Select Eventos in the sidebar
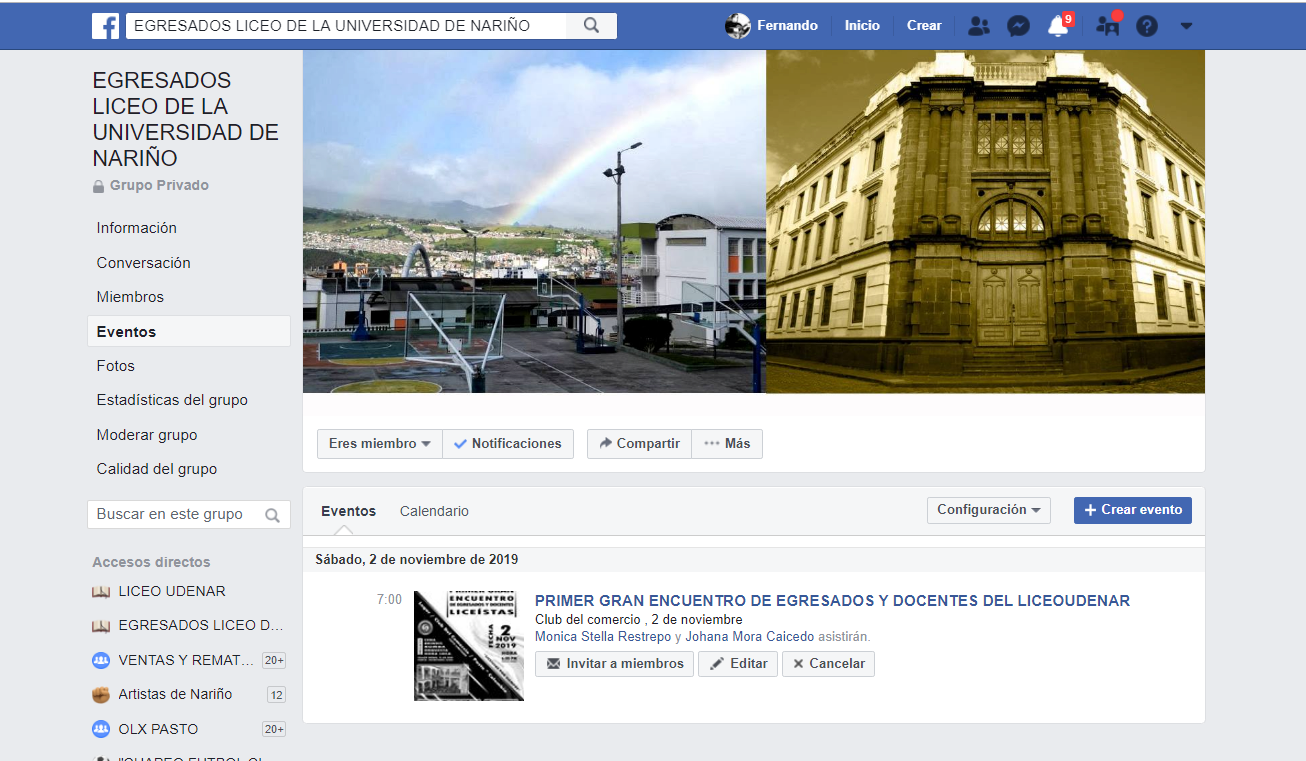1306x761 pixels. coord(189,332)
